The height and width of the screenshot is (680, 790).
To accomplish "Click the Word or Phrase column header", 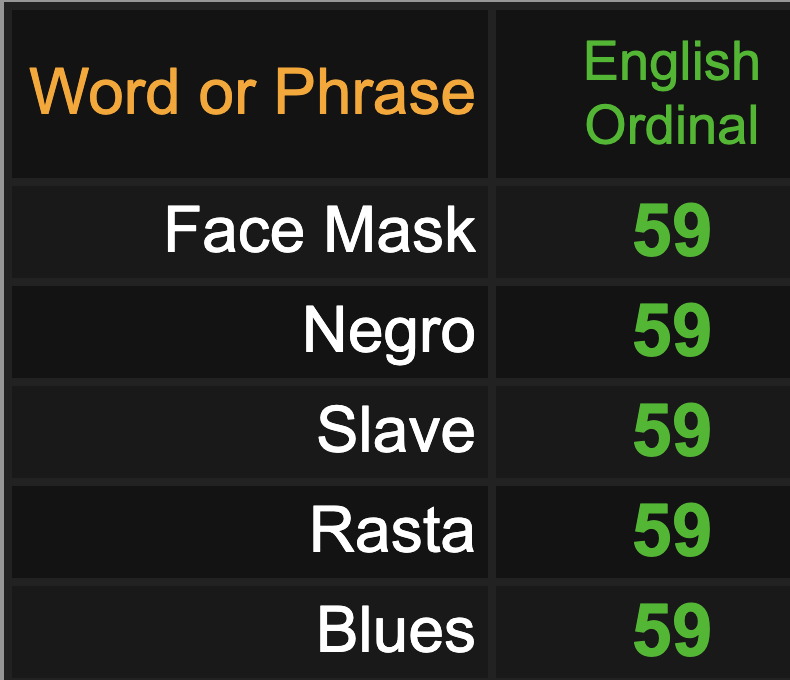I will [250, 94].
